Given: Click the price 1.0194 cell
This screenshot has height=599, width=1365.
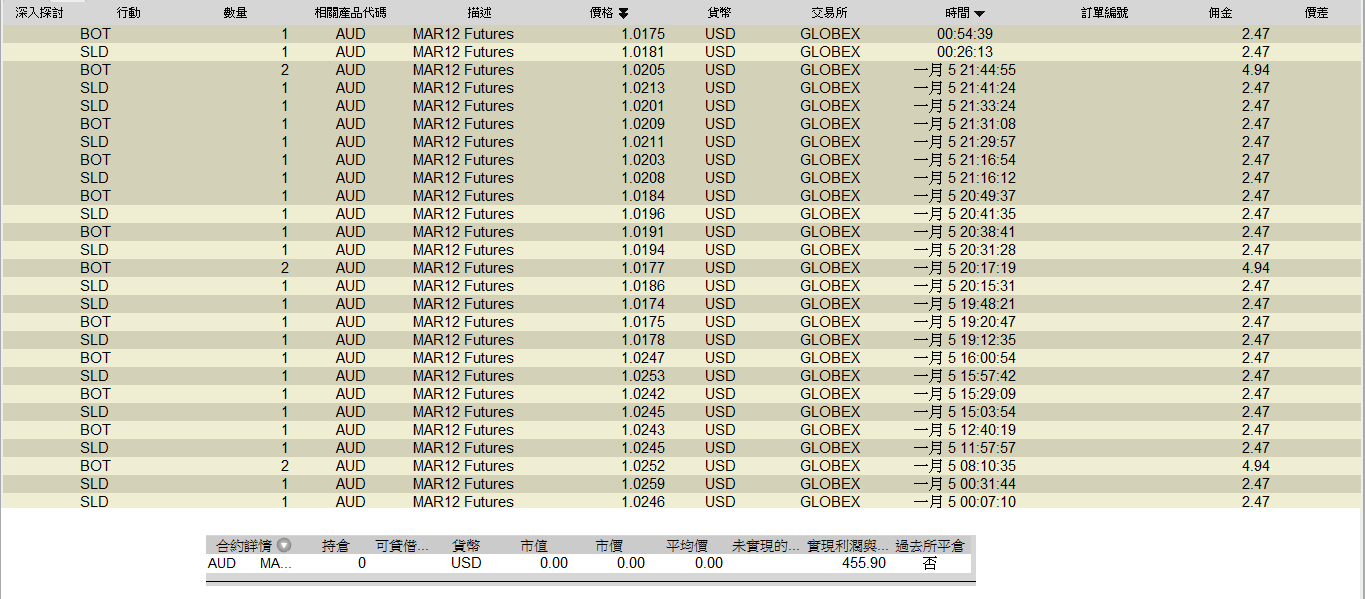Looking at the screenshot, I should [643, 250].
